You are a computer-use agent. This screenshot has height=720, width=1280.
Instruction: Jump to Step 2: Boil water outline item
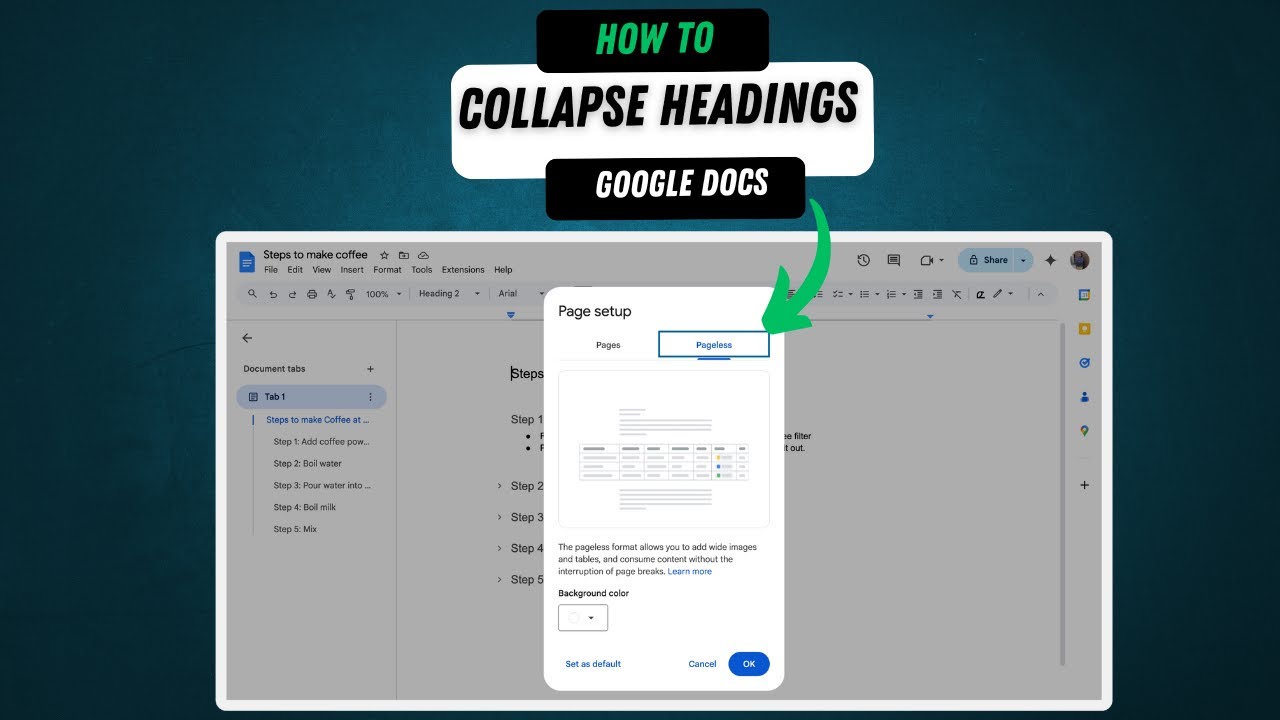(x=308, y=464)
